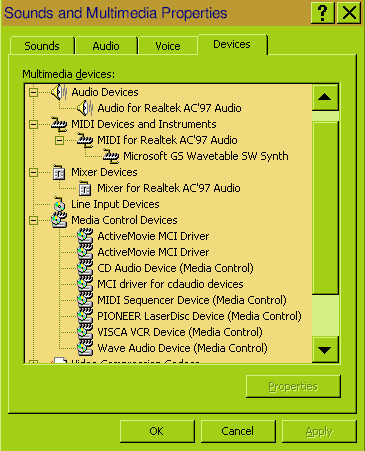The image size is (365, 451).
Task: Click the Microsoft GS Wavetable SW Synth icon
Action: pos(111,156)
